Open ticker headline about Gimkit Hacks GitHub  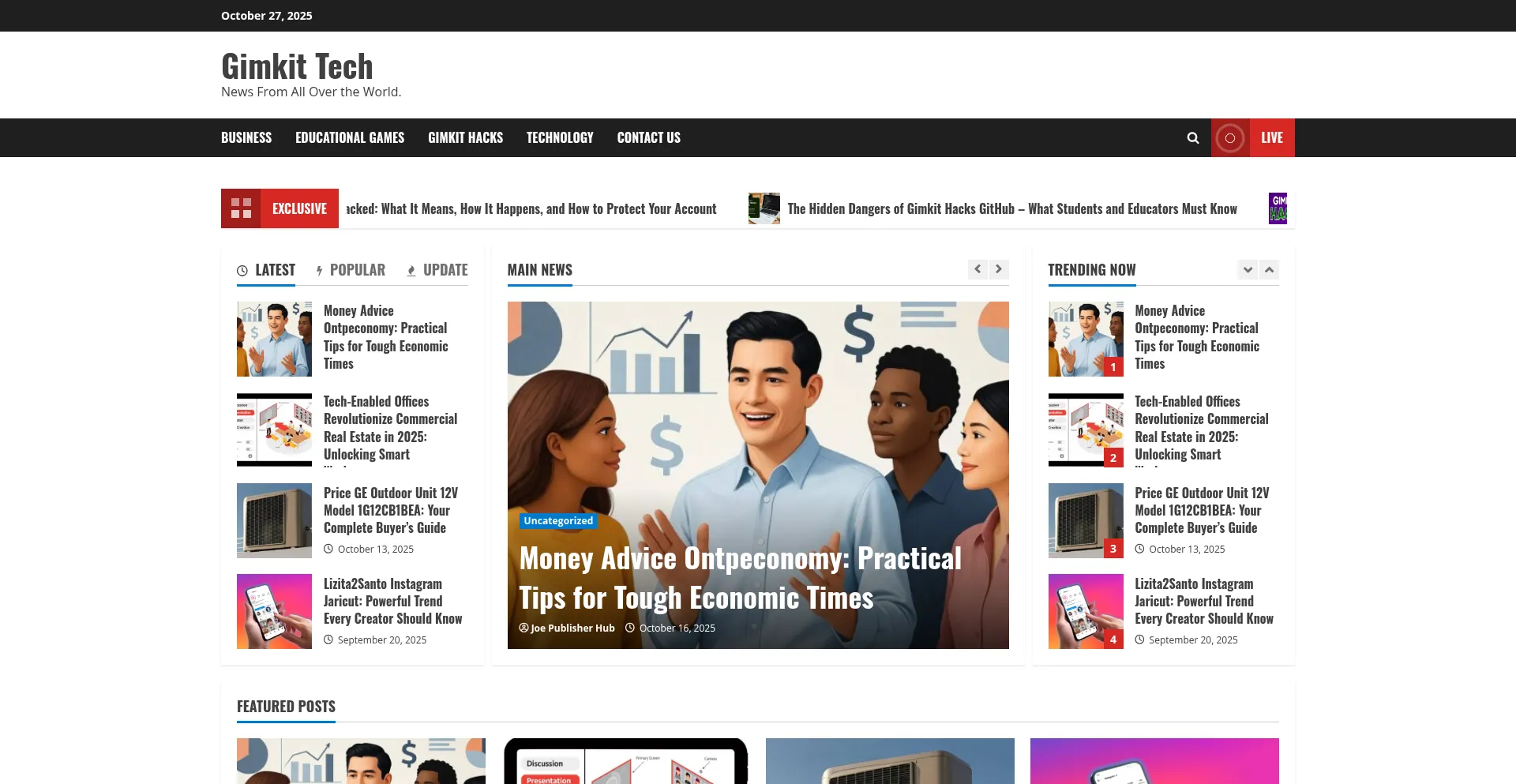point(1011,209)
